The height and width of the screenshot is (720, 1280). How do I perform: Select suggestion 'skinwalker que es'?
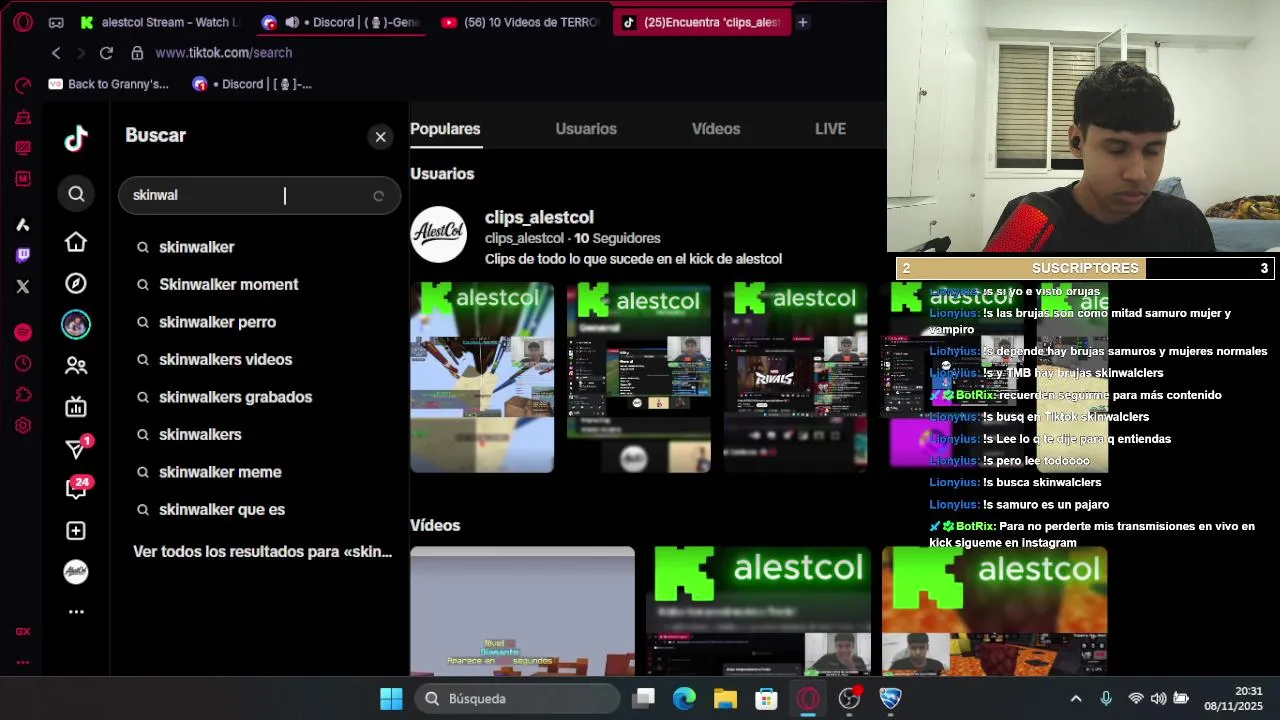[221, 510]
